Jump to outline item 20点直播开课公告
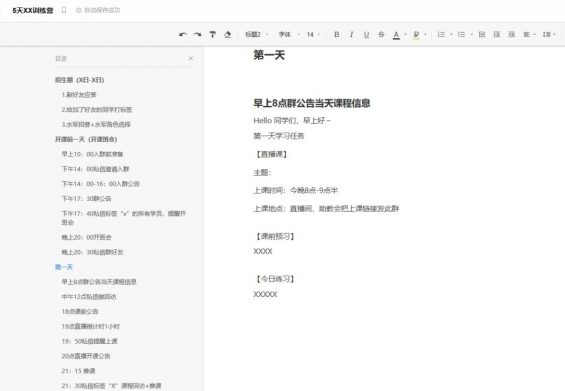 (86, 356)
